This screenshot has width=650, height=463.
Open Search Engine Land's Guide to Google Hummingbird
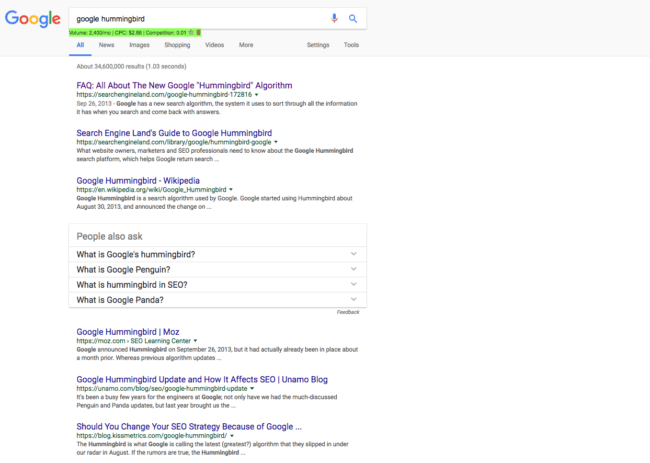(x=174, y=133)
